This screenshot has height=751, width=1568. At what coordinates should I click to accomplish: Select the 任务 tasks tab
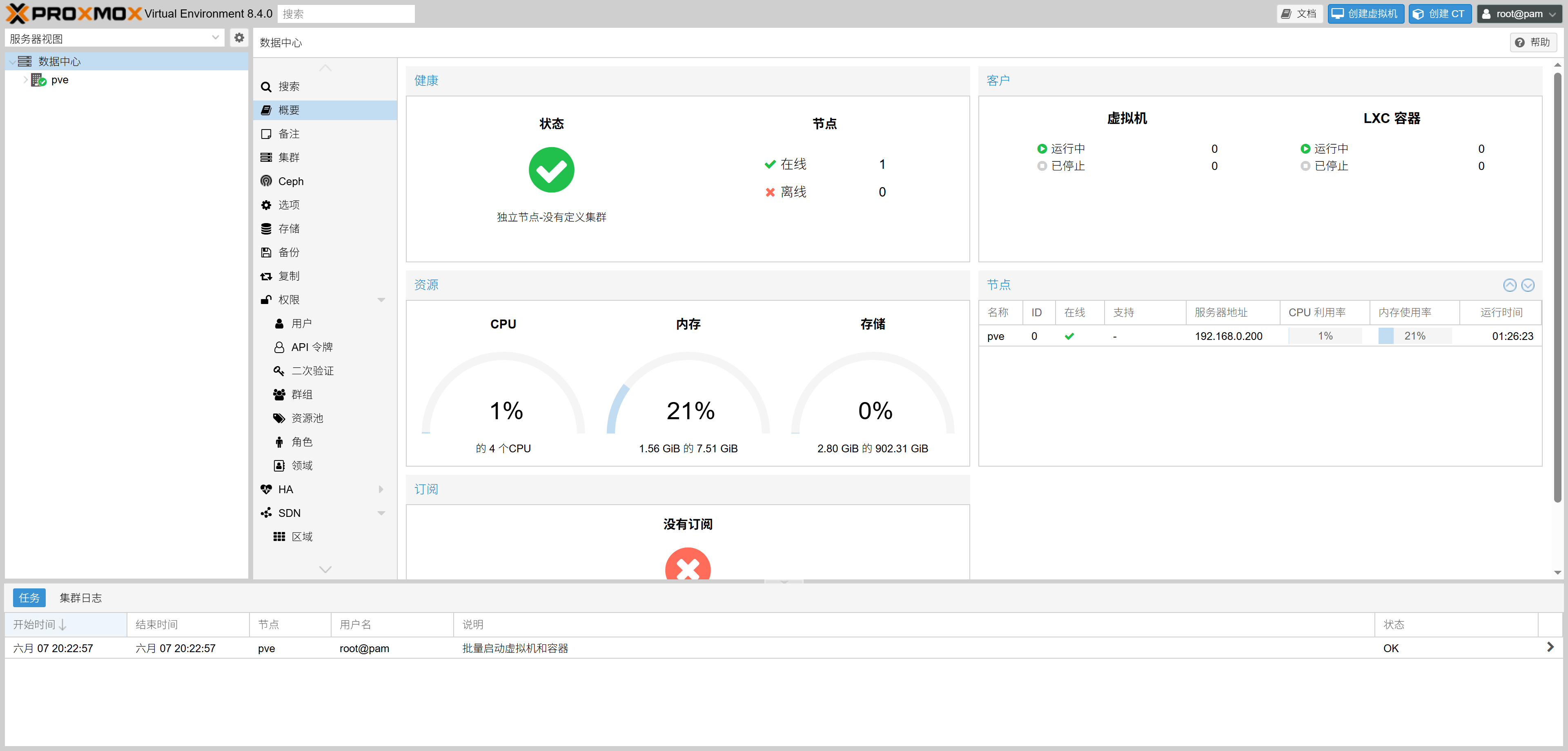coord(29,598)
